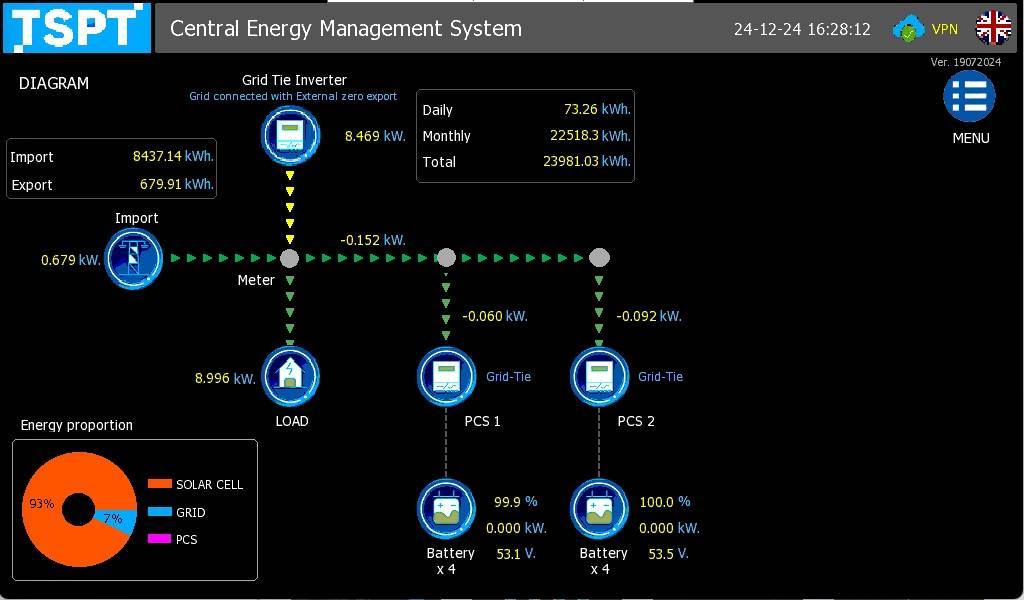Screen dimensions: 1024x600
Task: Click the Export 679.91 kWh value
Action: click(177, 184)
